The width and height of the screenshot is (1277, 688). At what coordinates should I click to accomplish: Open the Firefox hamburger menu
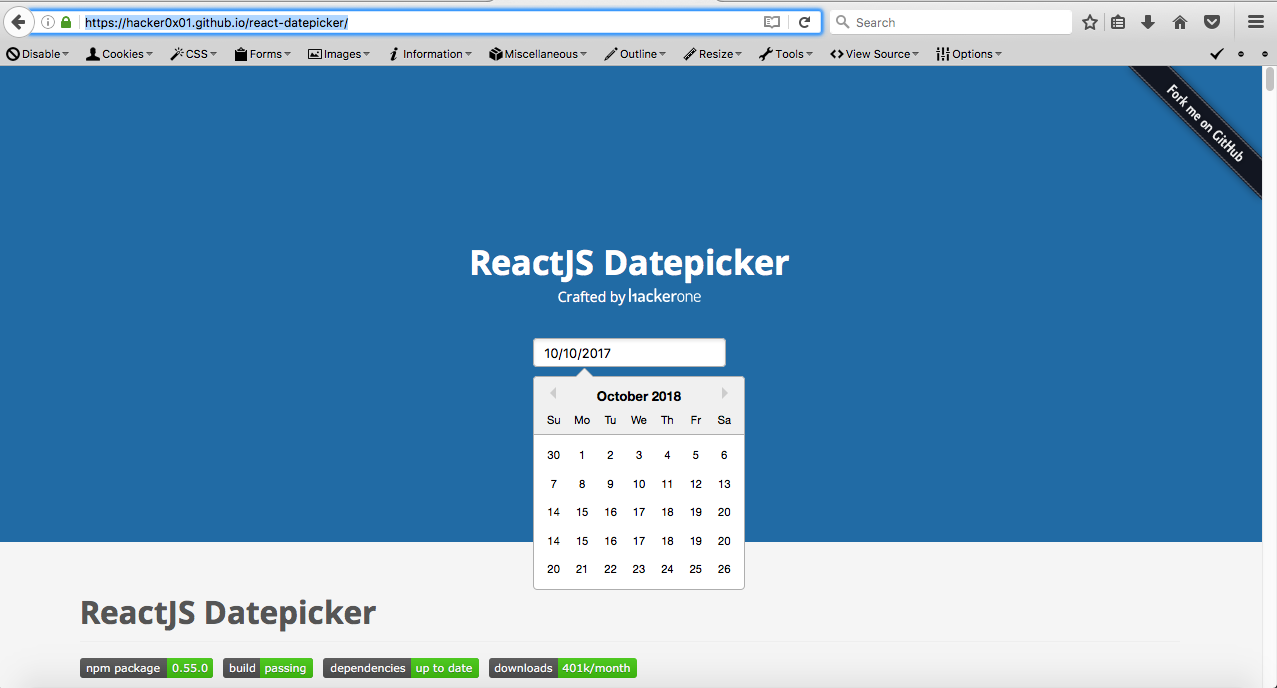coord(1256,22)
